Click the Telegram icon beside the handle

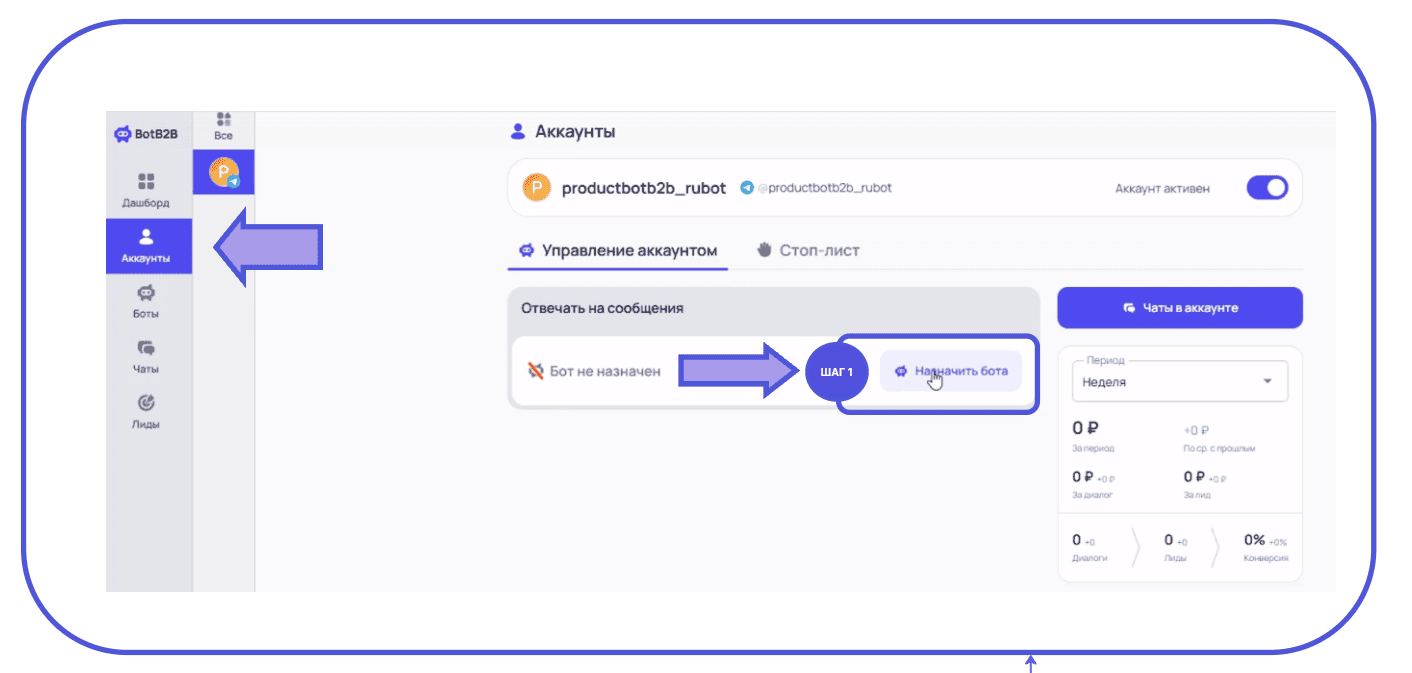tap(746, 188)
